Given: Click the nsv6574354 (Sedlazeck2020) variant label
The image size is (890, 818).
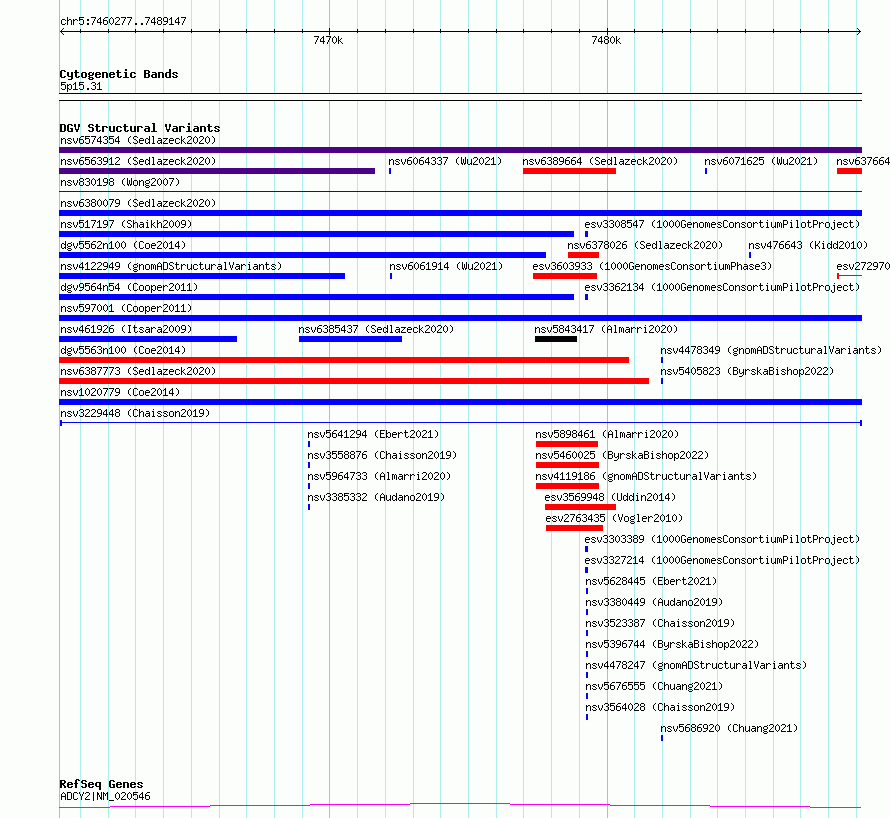Looking at the screenshot, I should tap(138, 140).
